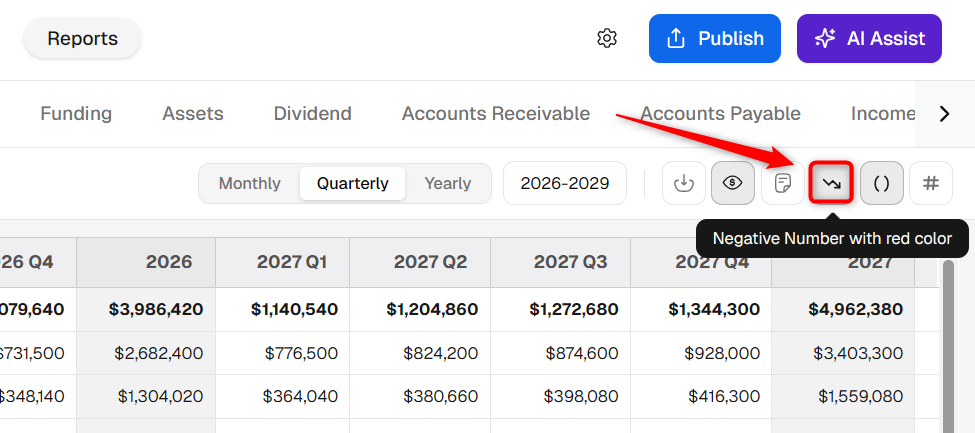Toggle parentheses format for negatives
This screenshot has height=433, width=975.
pyautogui.click(x=881, y=183)
